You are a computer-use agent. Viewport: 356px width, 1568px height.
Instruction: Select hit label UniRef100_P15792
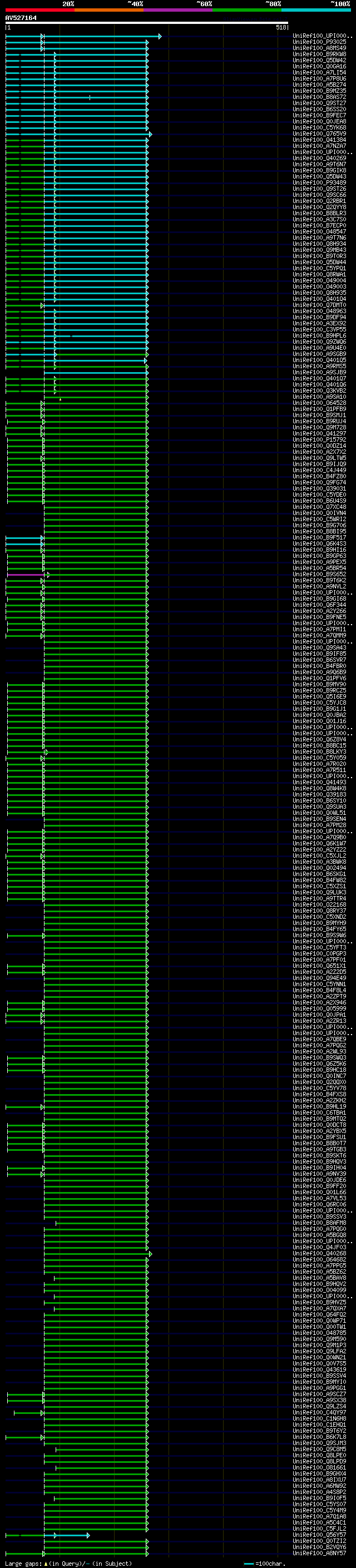[319, 439]
